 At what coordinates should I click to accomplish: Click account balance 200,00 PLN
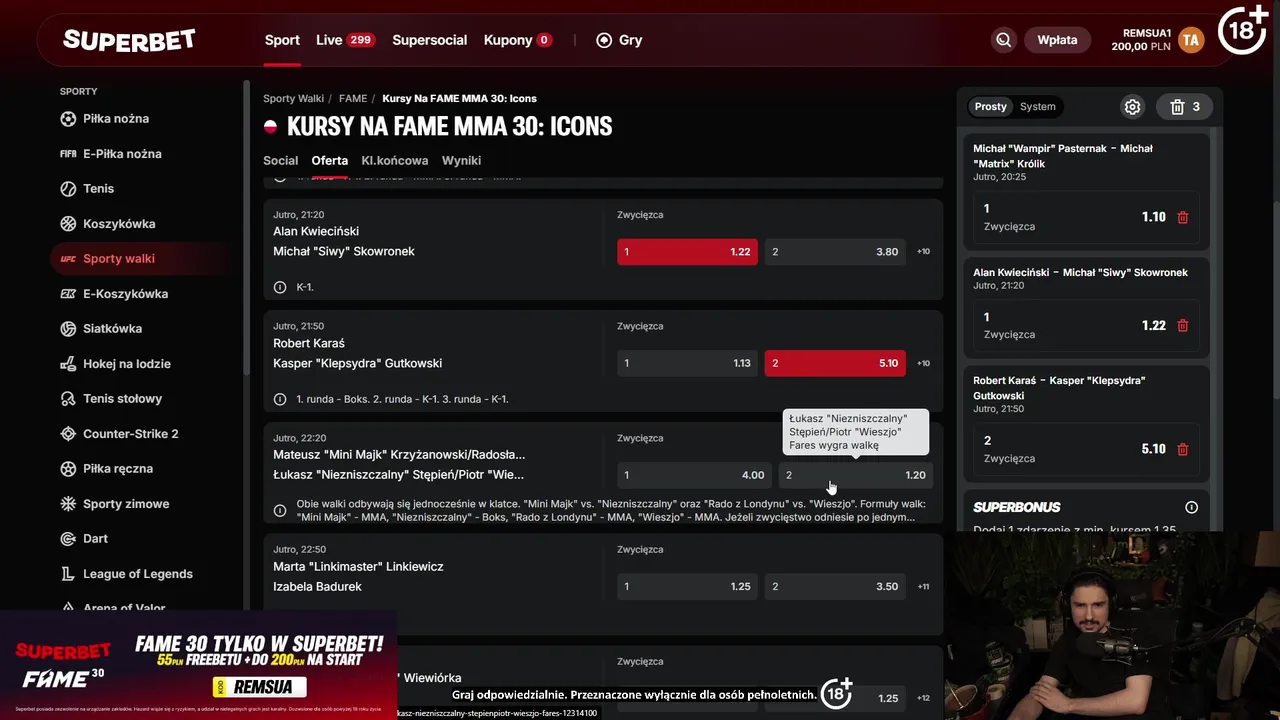coord(1141,47)
